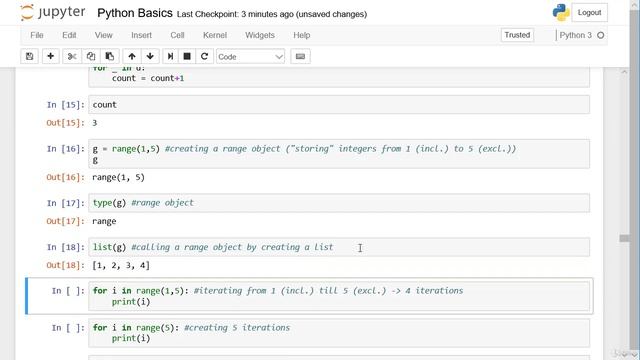Click into the for i in range(5) cell
Viewport: 640px width, 360px height.
pos(339,333)
